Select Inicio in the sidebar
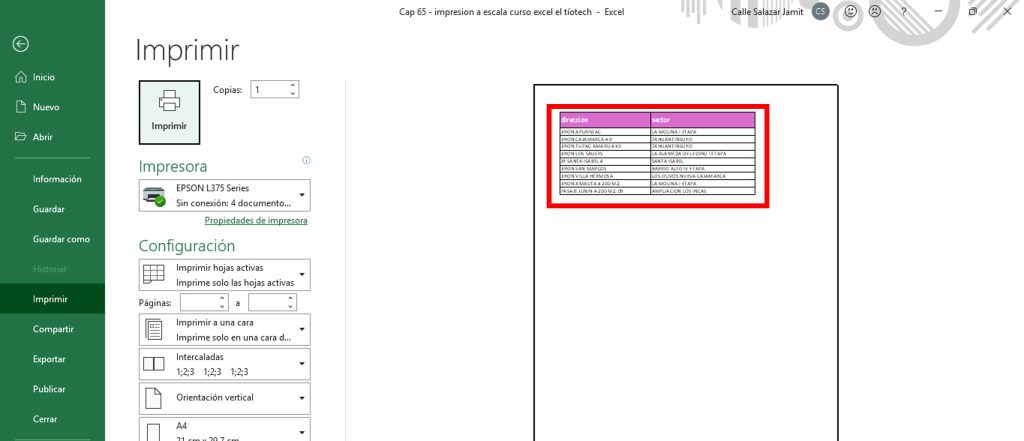 click(43, 77)
